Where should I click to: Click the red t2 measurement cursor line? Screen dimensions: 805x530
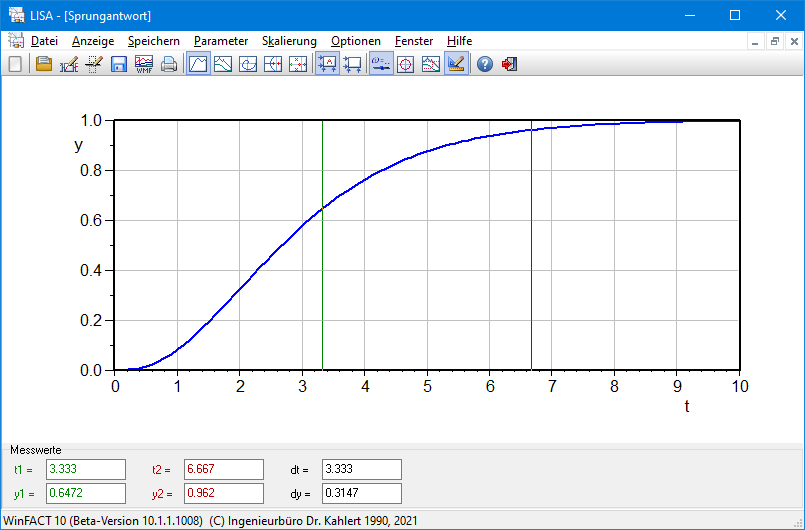coord(531,247)
